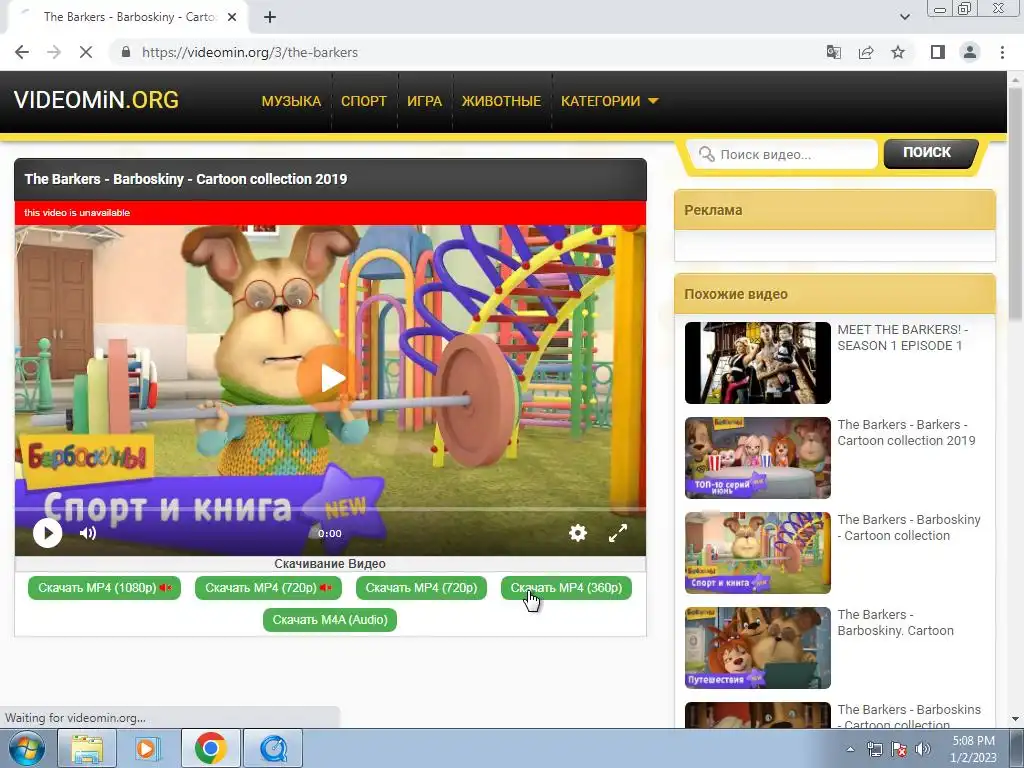Open the taskbar clock 5:08 PM
1024x768 pixels.
[x=973, y=748]
